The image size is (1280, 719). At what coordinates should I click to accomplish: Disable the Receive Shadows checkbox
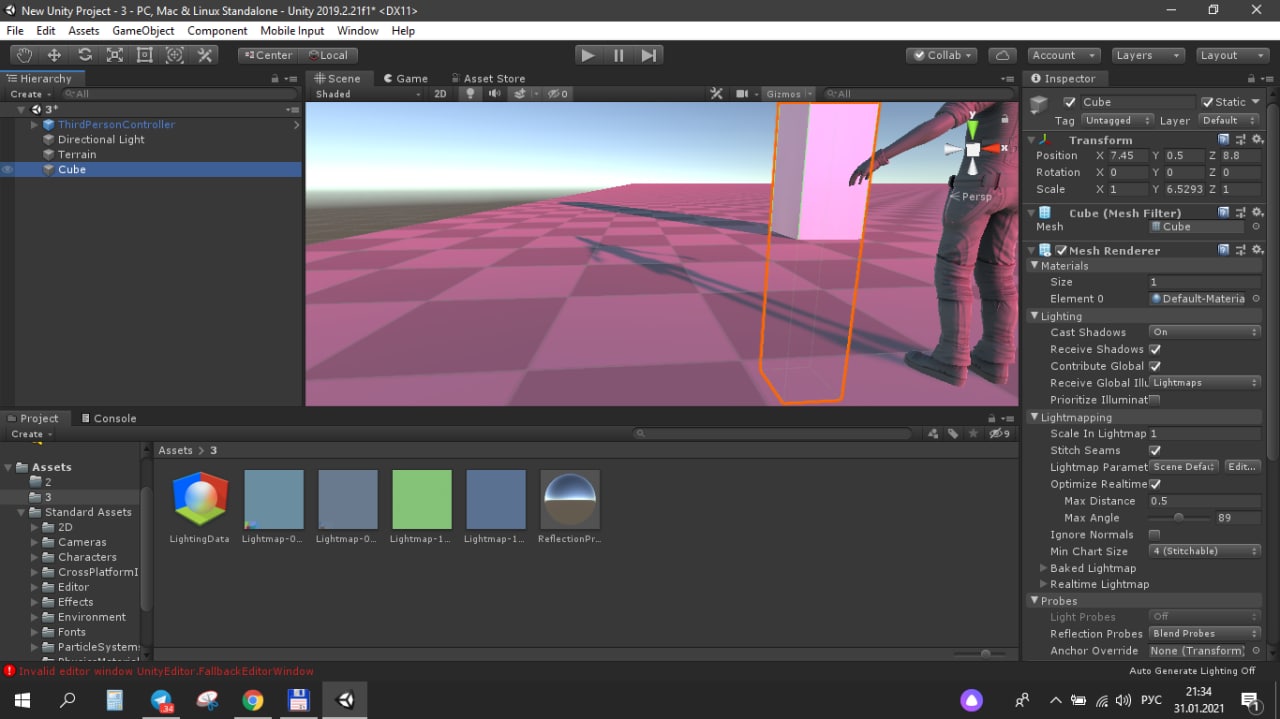pyautogui.click(x=1155, y=349)
